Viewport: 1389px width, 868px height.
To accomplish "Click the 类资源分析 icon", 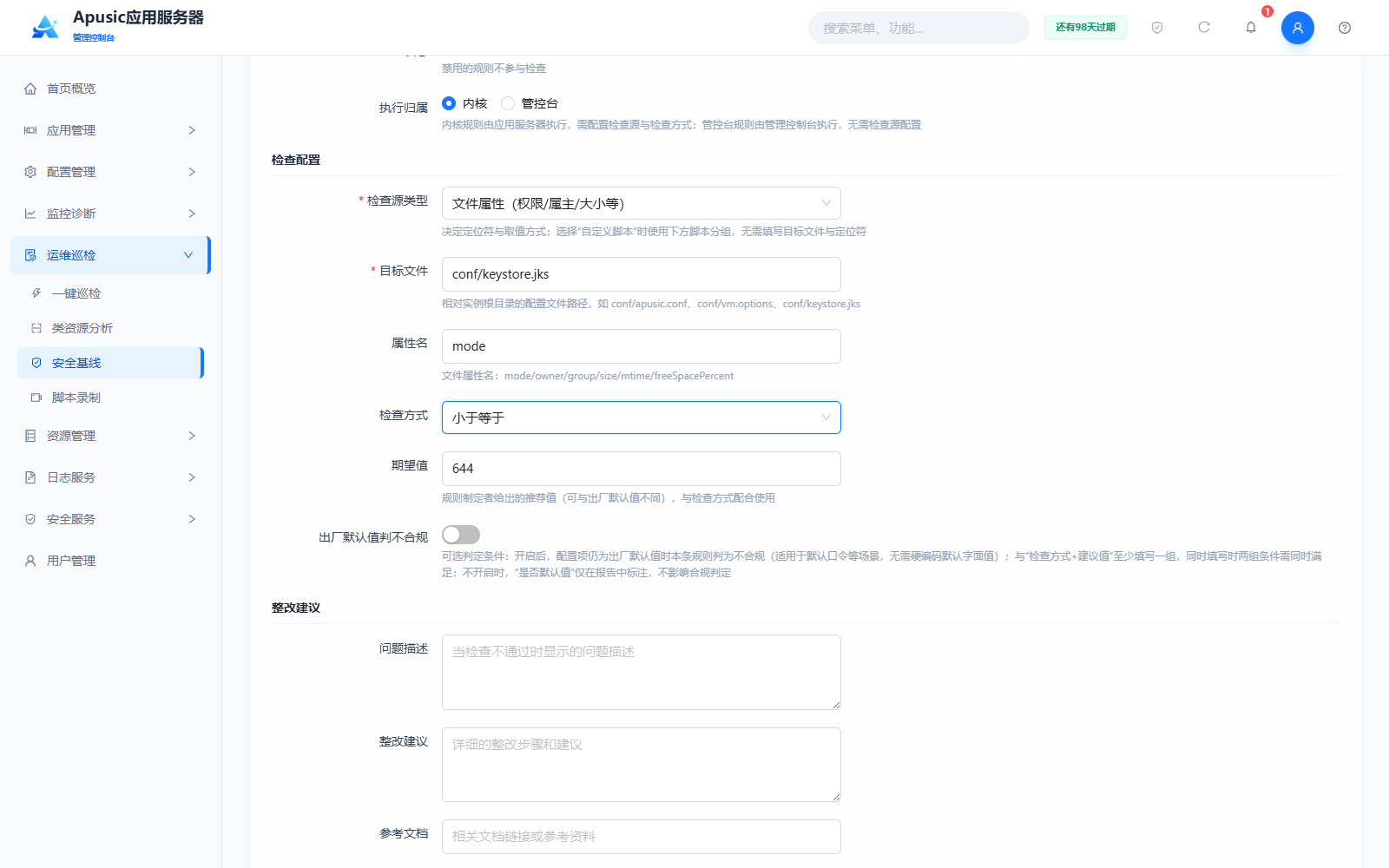I will [x=36, y=328].
